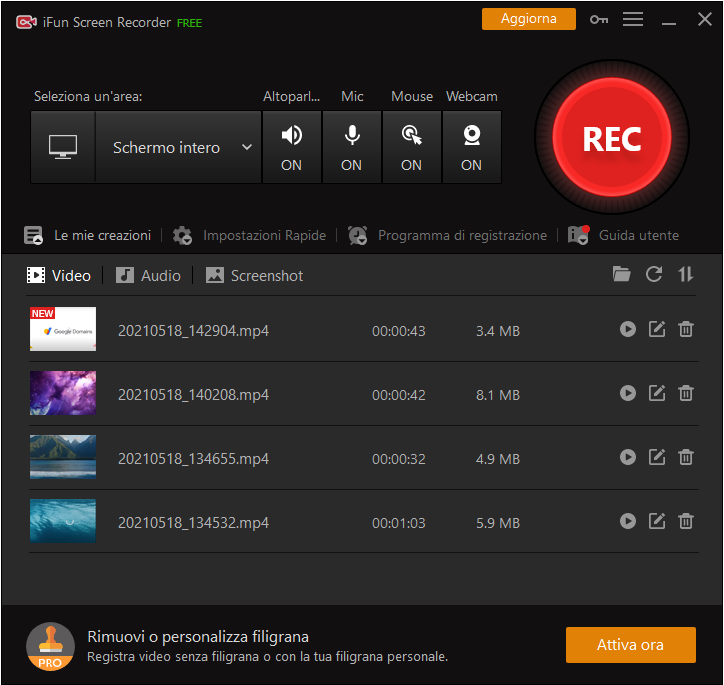The width and height of the screenshot is (724, 685).
Task: Click the refresh list icon
Action: 654,274
